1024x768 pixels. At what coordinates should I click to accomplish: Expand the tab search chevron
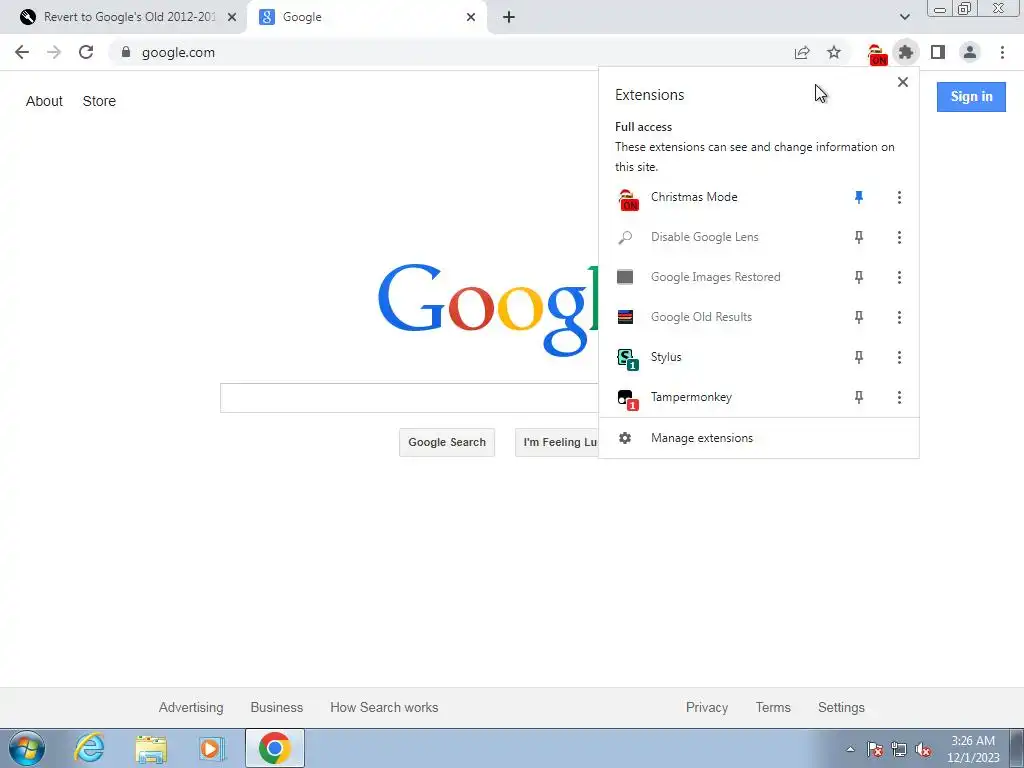[904, 17]
